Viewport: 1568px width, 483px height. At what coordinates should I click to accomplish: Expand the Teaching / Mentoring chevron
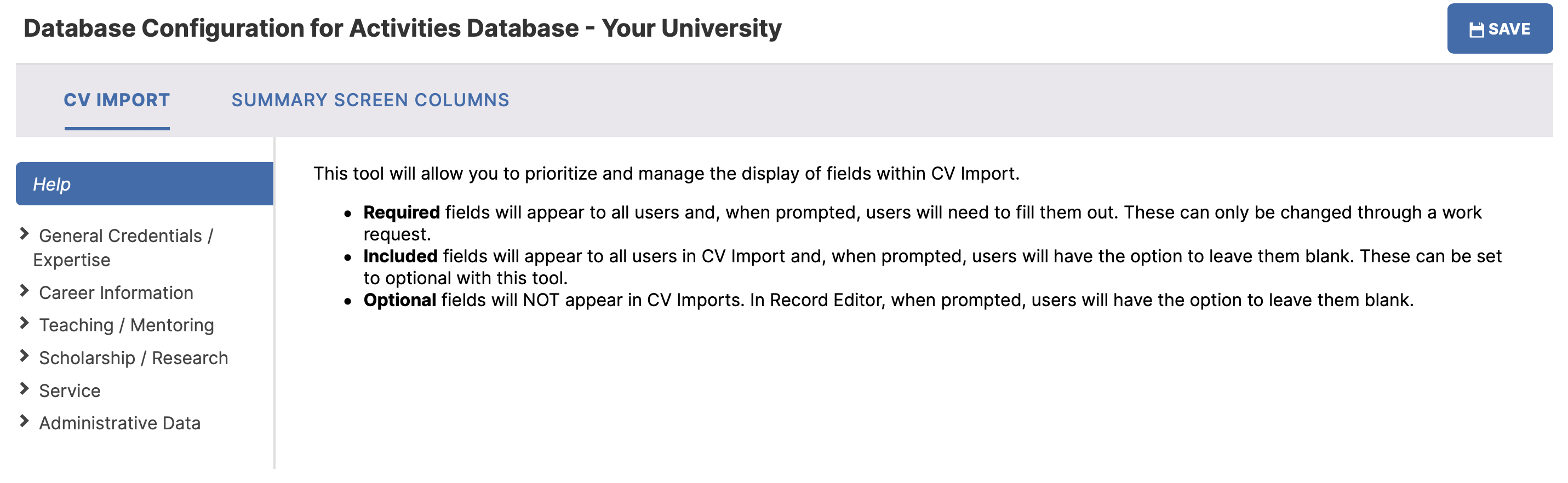24,323
